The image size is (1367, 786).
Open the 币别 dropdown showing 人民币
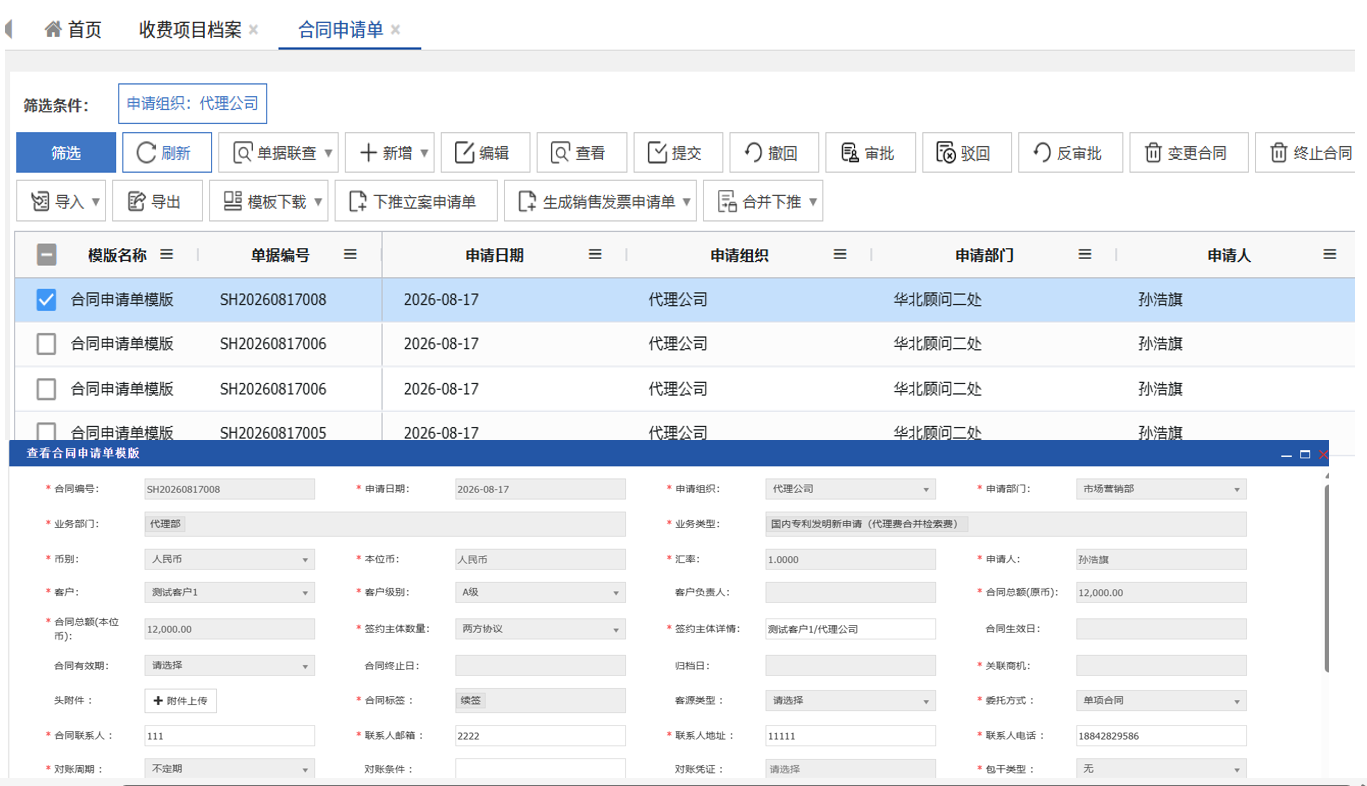[x=230, y=560]
